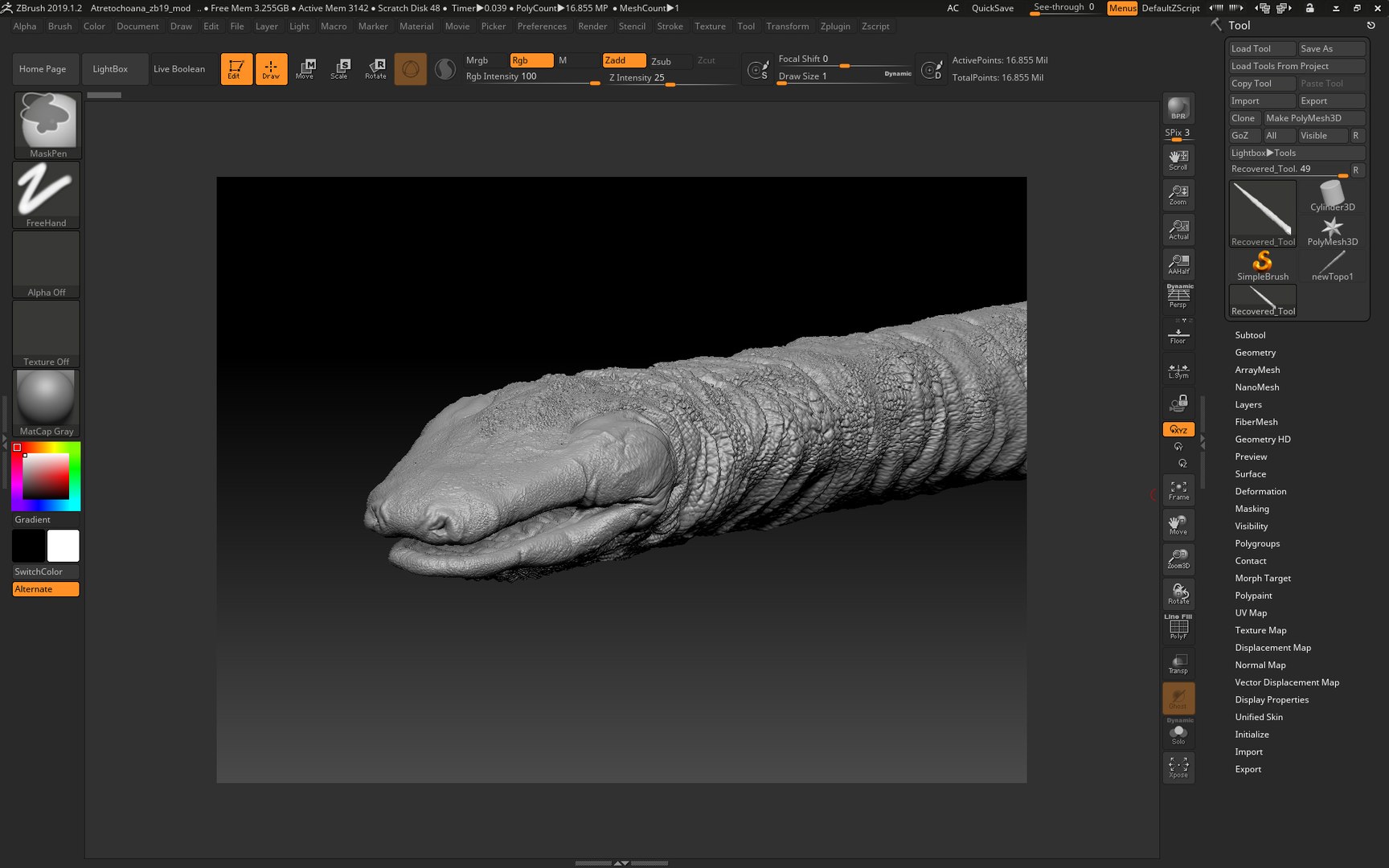Screen dimensions: 1389x868
Task: Adjust the Z Intensity slider
Action: [672, 78]
